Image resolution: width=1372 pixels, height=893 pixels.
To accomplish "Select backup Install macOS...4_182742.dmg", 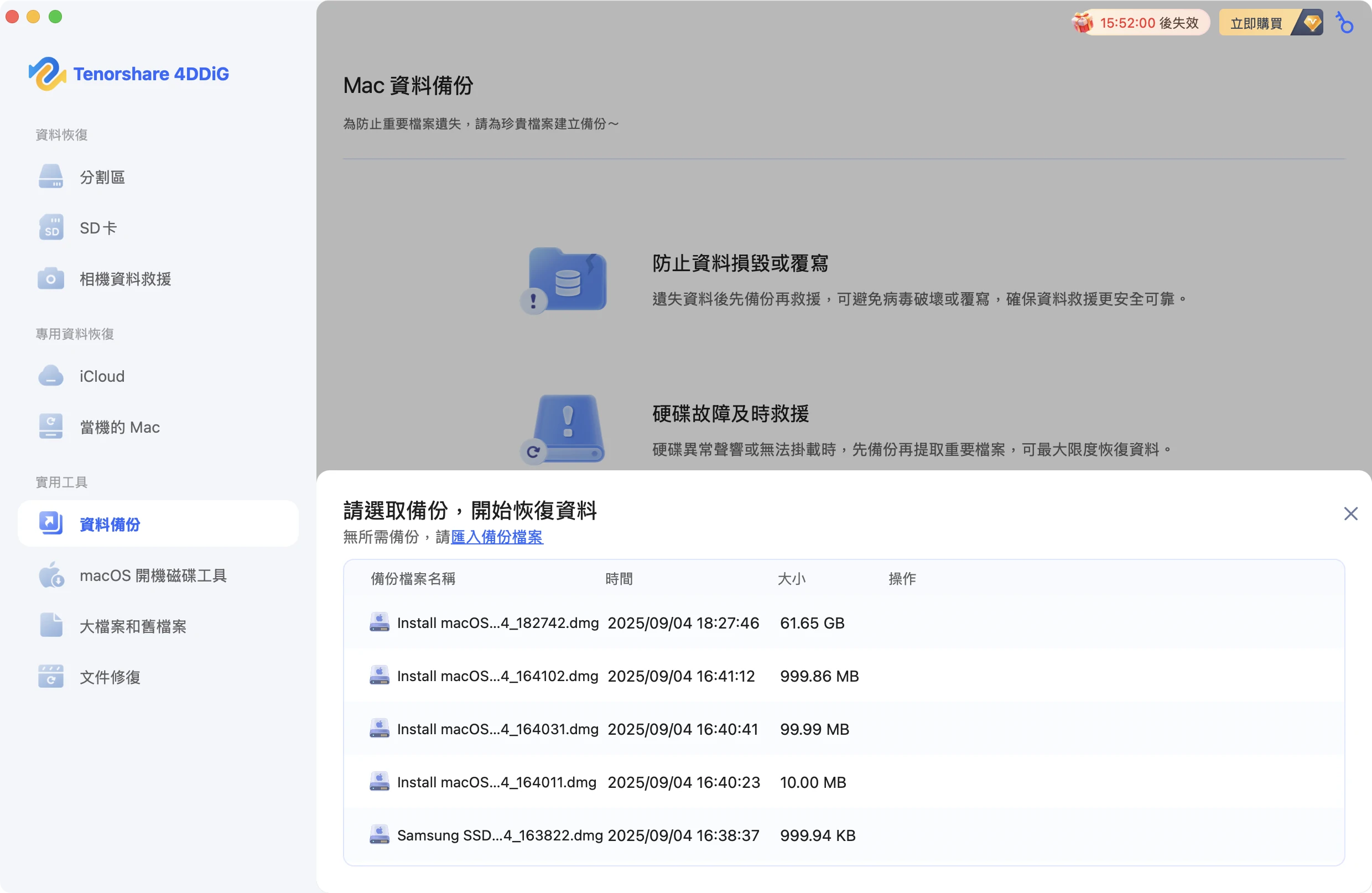I will coord(844,622).
